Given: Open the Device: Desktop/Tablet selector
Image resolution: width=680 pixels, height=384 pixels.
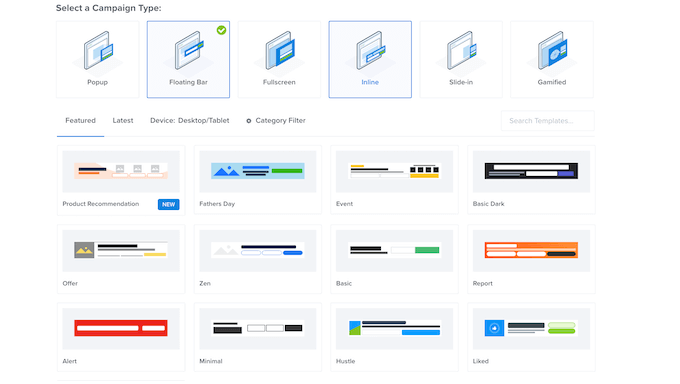Looking at the screenshot, I should point(190,121).
